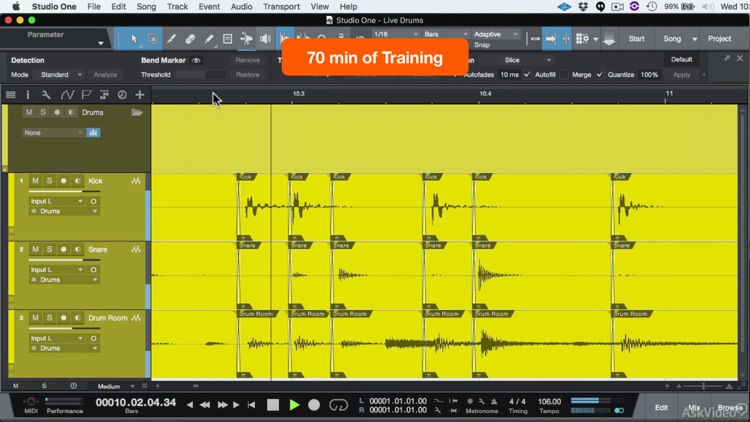Adjust Drum Room track volume fader

tap(64, 328)
